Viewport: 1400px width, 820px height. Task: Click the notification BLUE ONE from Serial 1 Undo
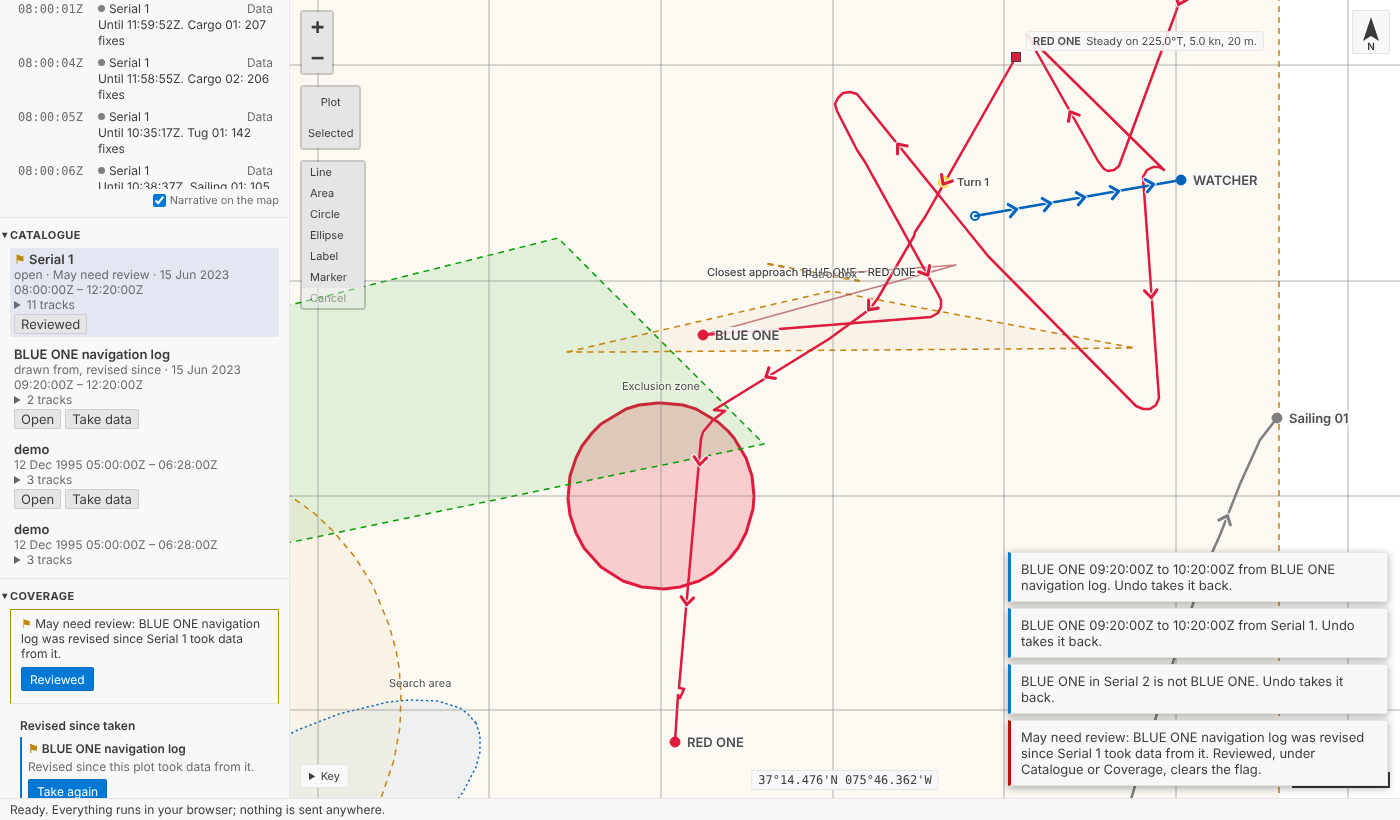pos(1198,633)
